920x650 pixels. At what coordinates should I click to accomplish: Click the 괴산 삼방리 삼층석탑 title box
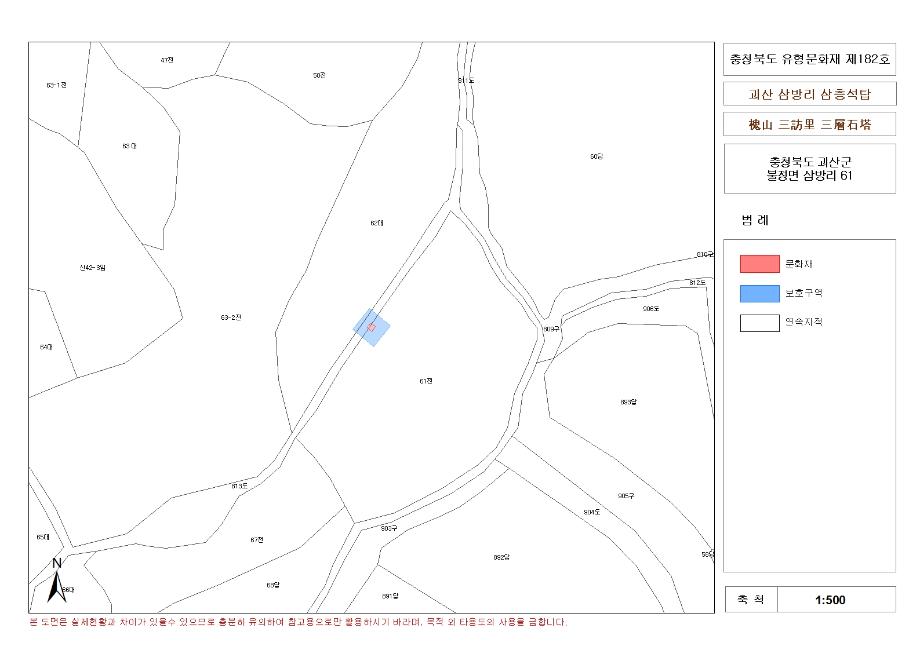[x=809, y=94]
